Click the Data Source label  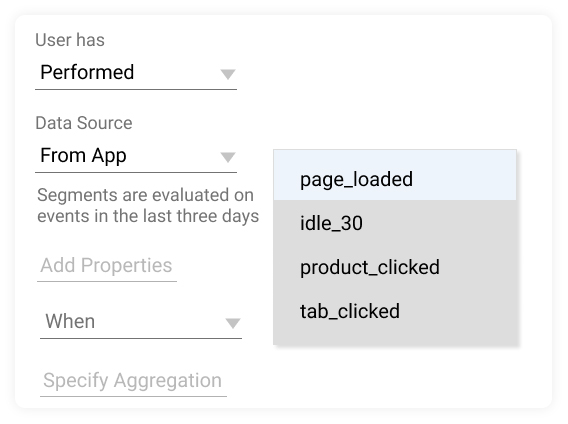click(84, 123)
